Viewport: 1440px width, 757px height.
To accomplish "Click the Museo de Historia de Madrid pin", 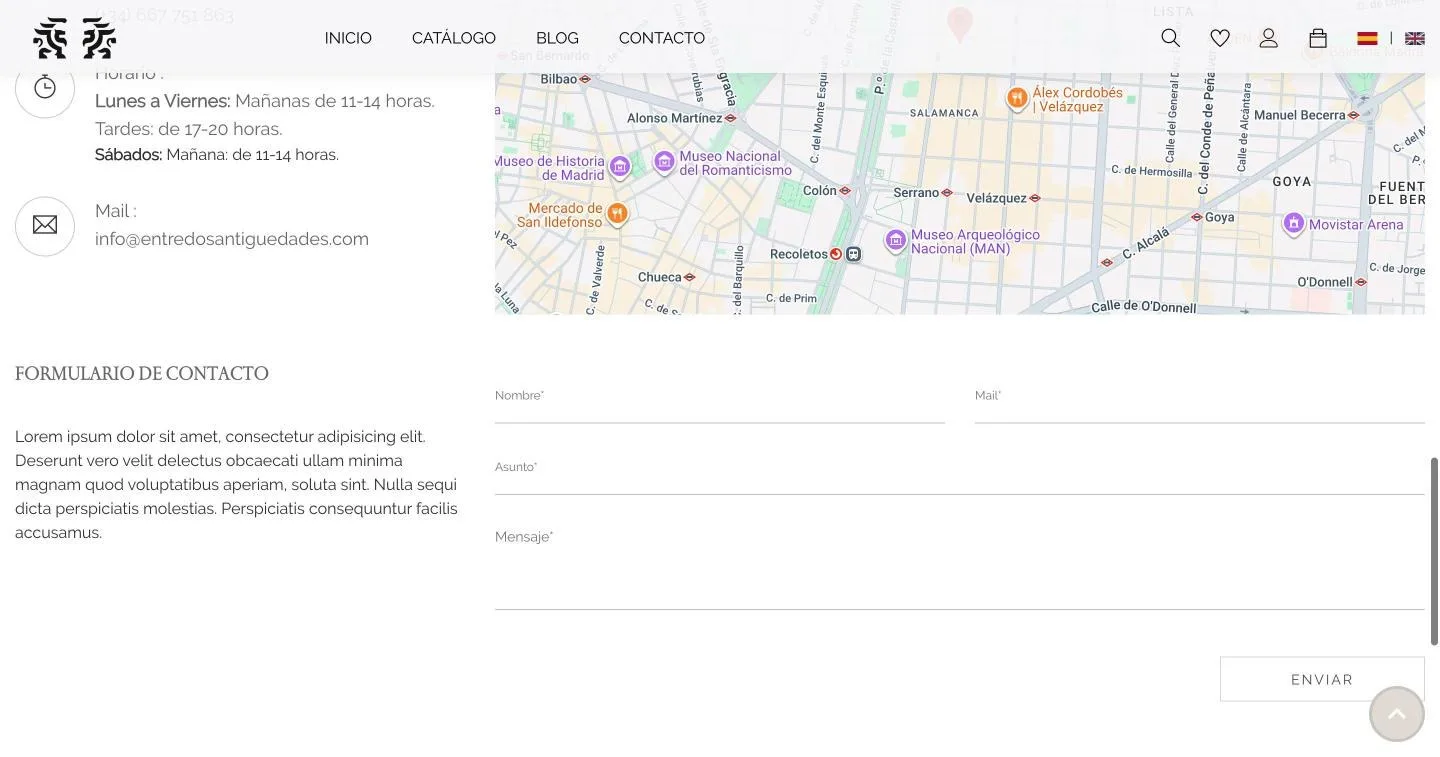I will click(x=620, y=167).
